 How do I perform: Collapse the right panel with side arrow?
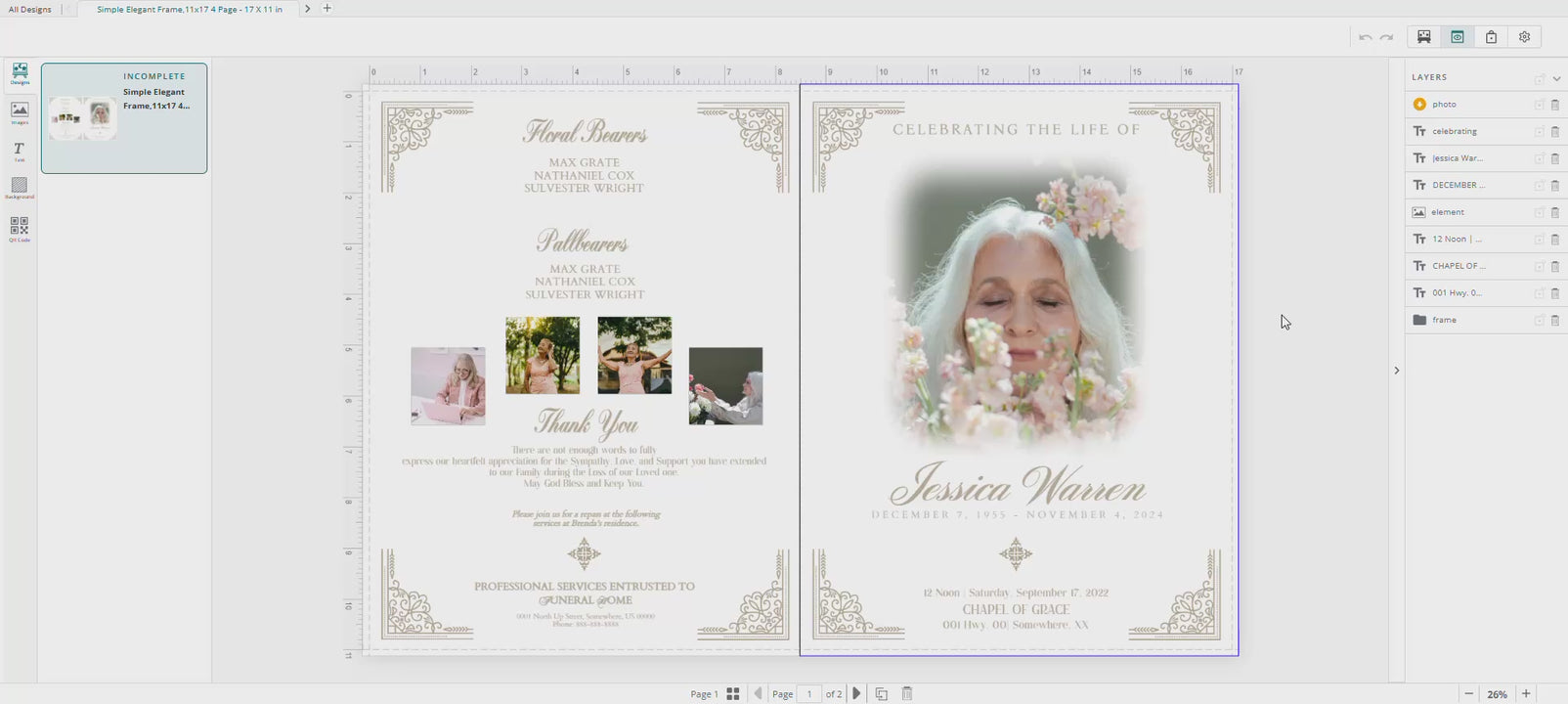(x=1396, y=371)
